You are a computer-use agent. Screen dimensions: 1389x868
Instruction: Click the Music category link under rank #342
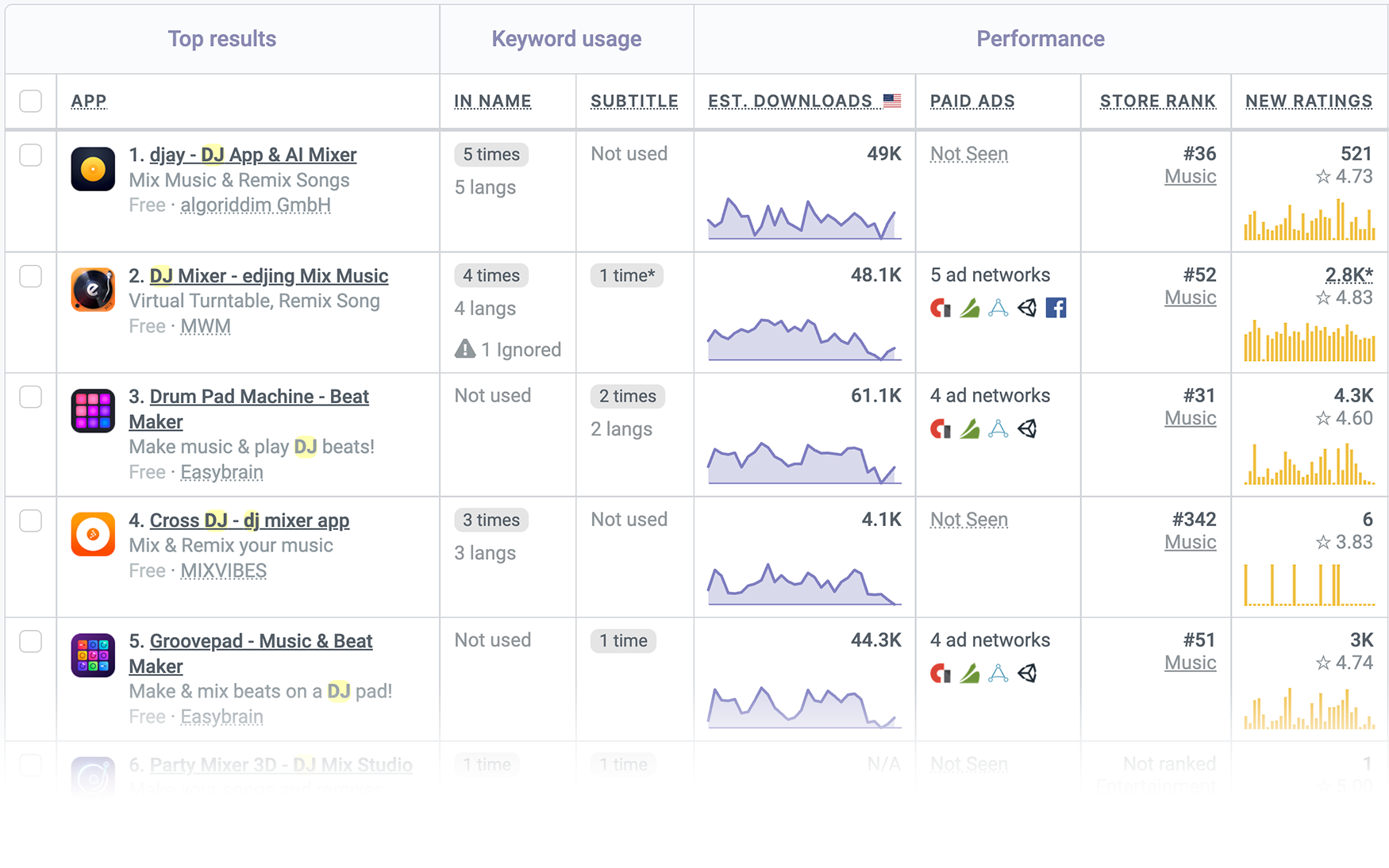(x=1190, y=543)
